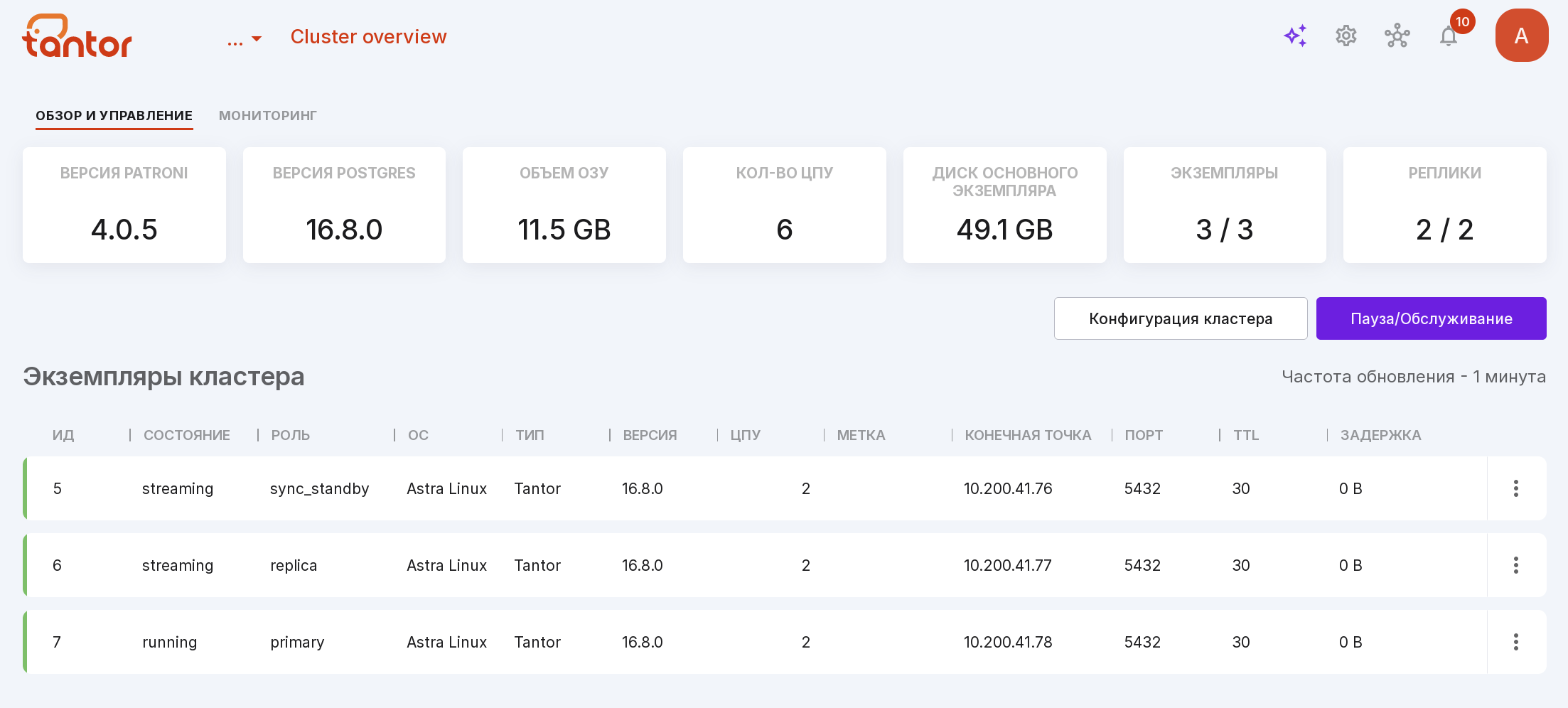The image size is (1568, 708).
Task: Open actions menu for instance 5
Action: pos(1516,488)
